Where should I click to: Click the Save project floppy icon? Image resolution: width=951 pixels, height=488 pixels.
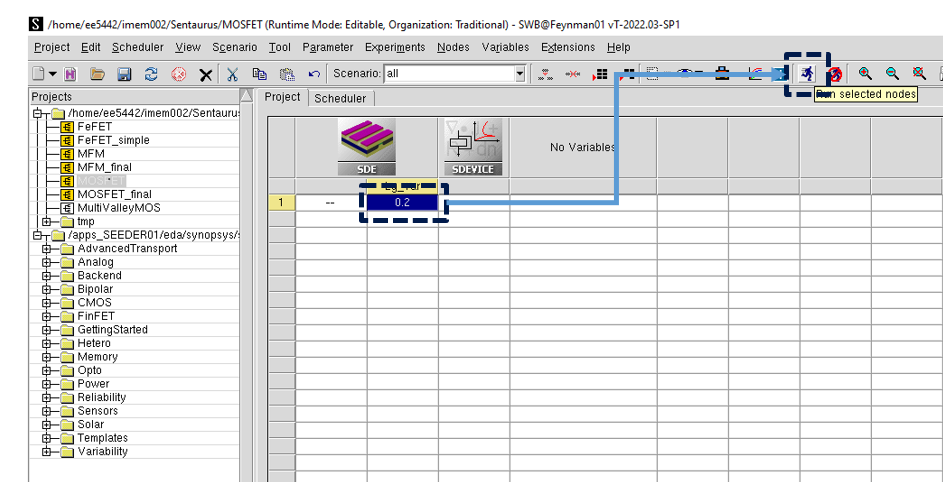pyautogui.click(x=124, y=74)
